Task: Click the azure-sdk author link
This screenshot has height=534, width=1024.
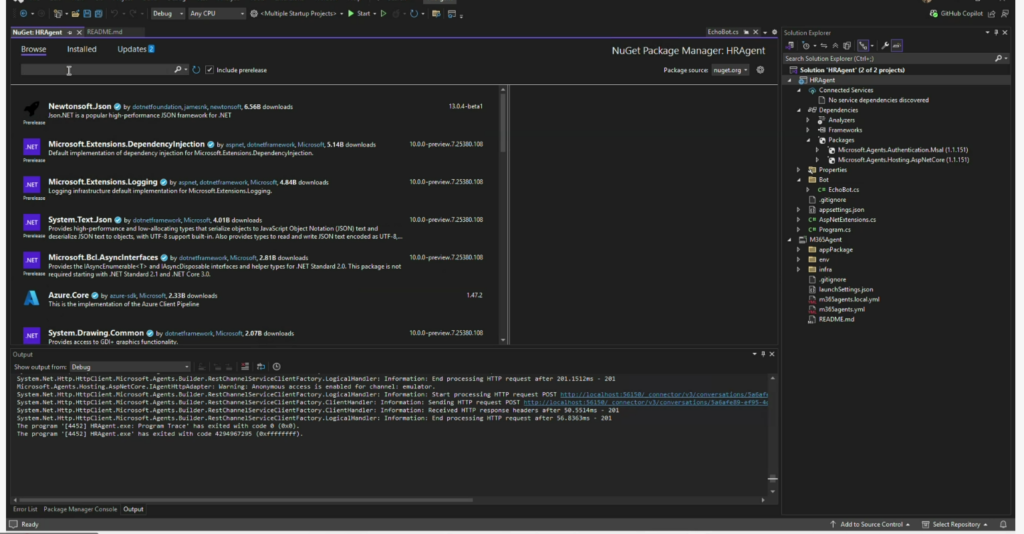Action: [x=123, y=296]
